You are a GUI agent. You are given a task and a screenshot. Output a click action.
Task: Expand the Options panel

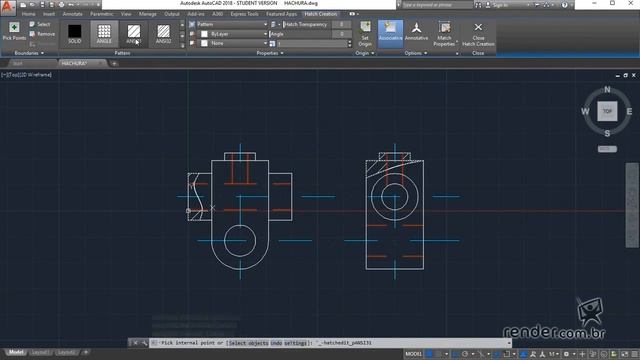point(416,53)
